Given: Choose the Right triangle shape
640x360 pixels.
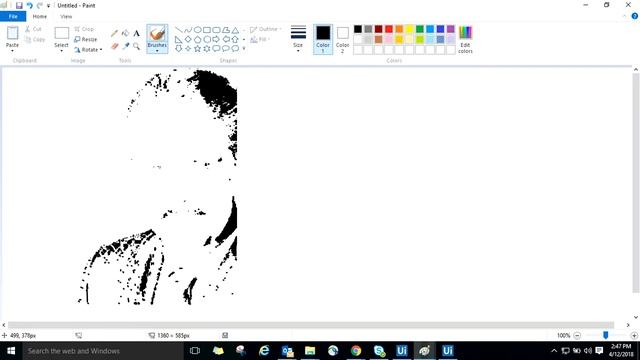Looking at the screenshot, I should click(x=178, y=39).
